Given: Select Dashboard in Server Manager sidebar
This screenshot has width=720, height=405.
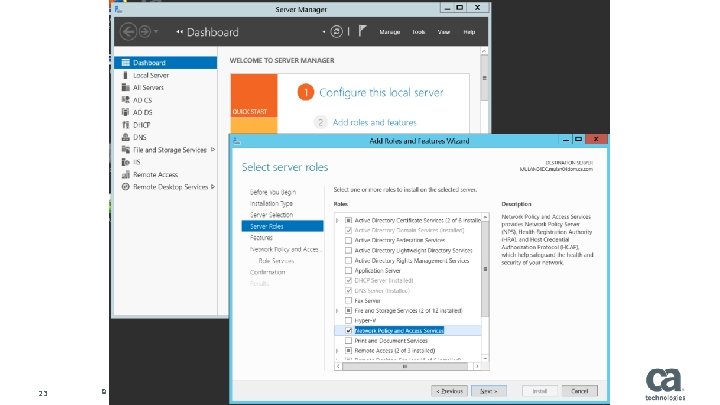Looking at the screenshot, I should (165, 62).
